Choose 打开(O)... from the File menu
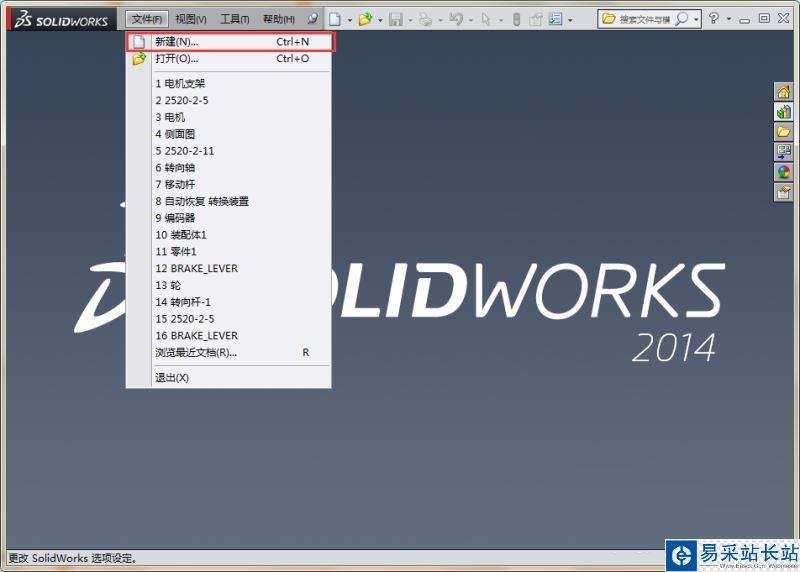Screen dimensions: 800x572 coord(229,59)
